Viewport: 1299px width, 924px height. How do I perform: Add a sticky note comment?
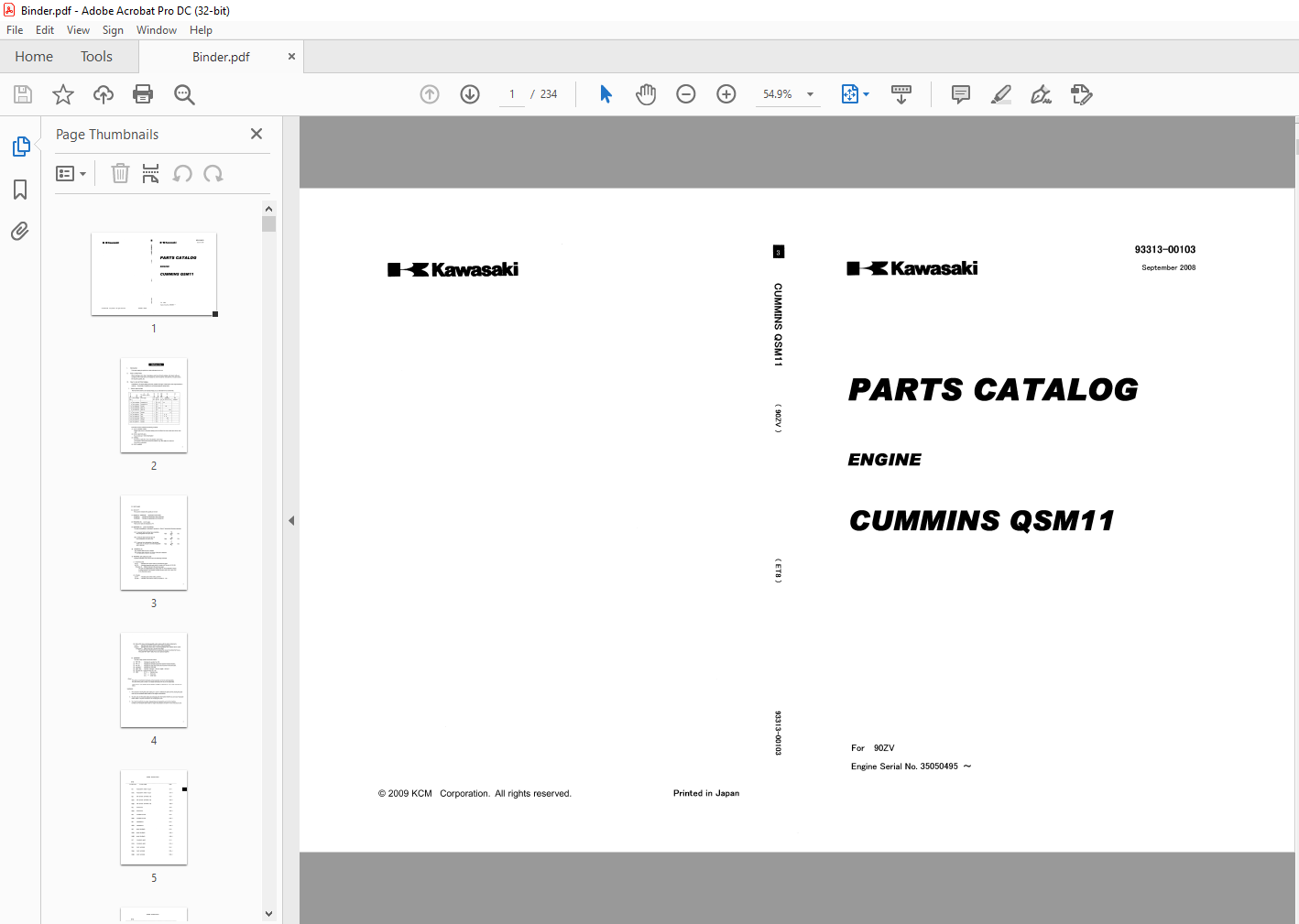tap(961, 94)
